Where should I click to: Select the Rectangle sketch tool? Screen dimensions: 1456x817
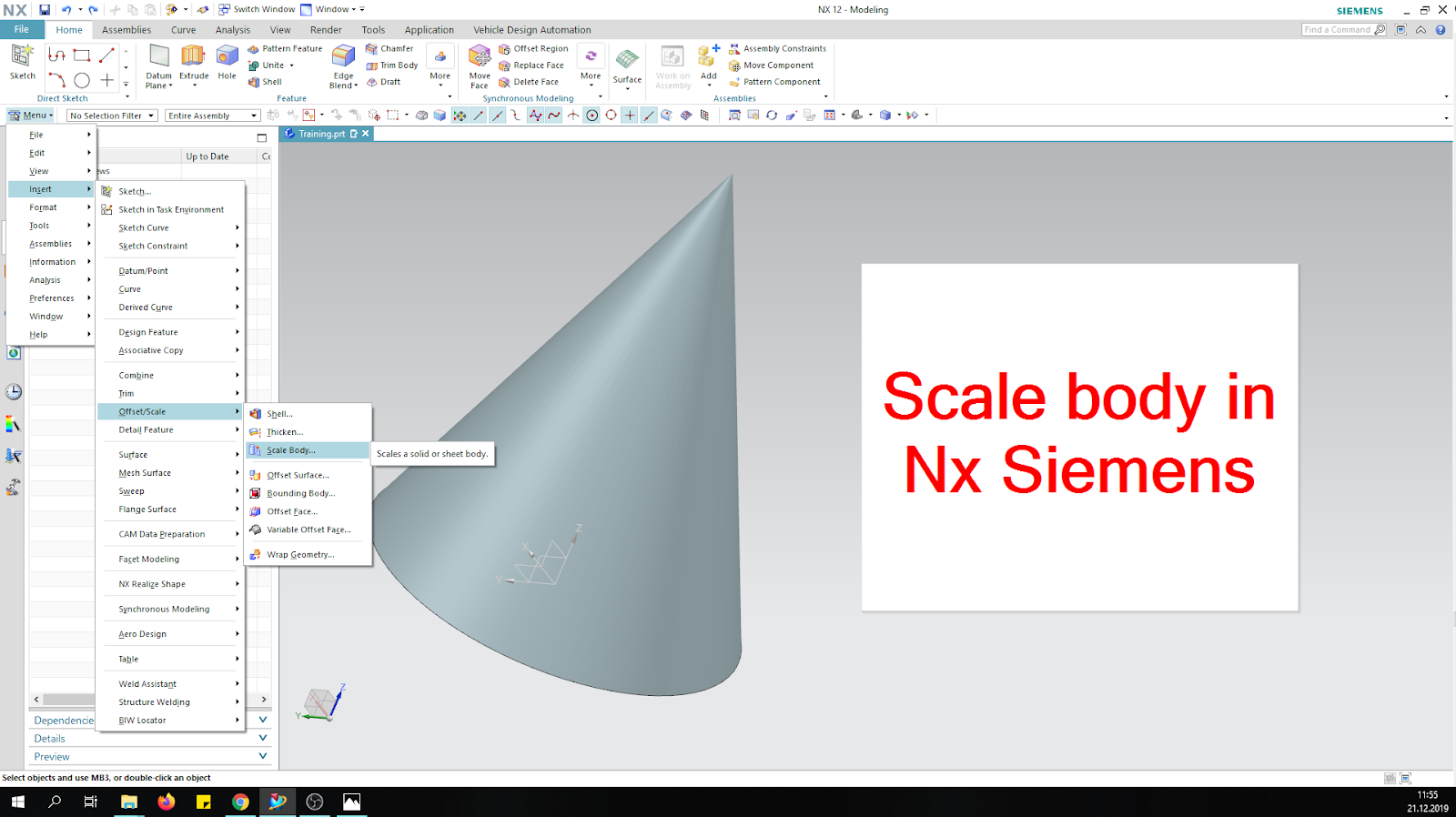tap(82, 55)
